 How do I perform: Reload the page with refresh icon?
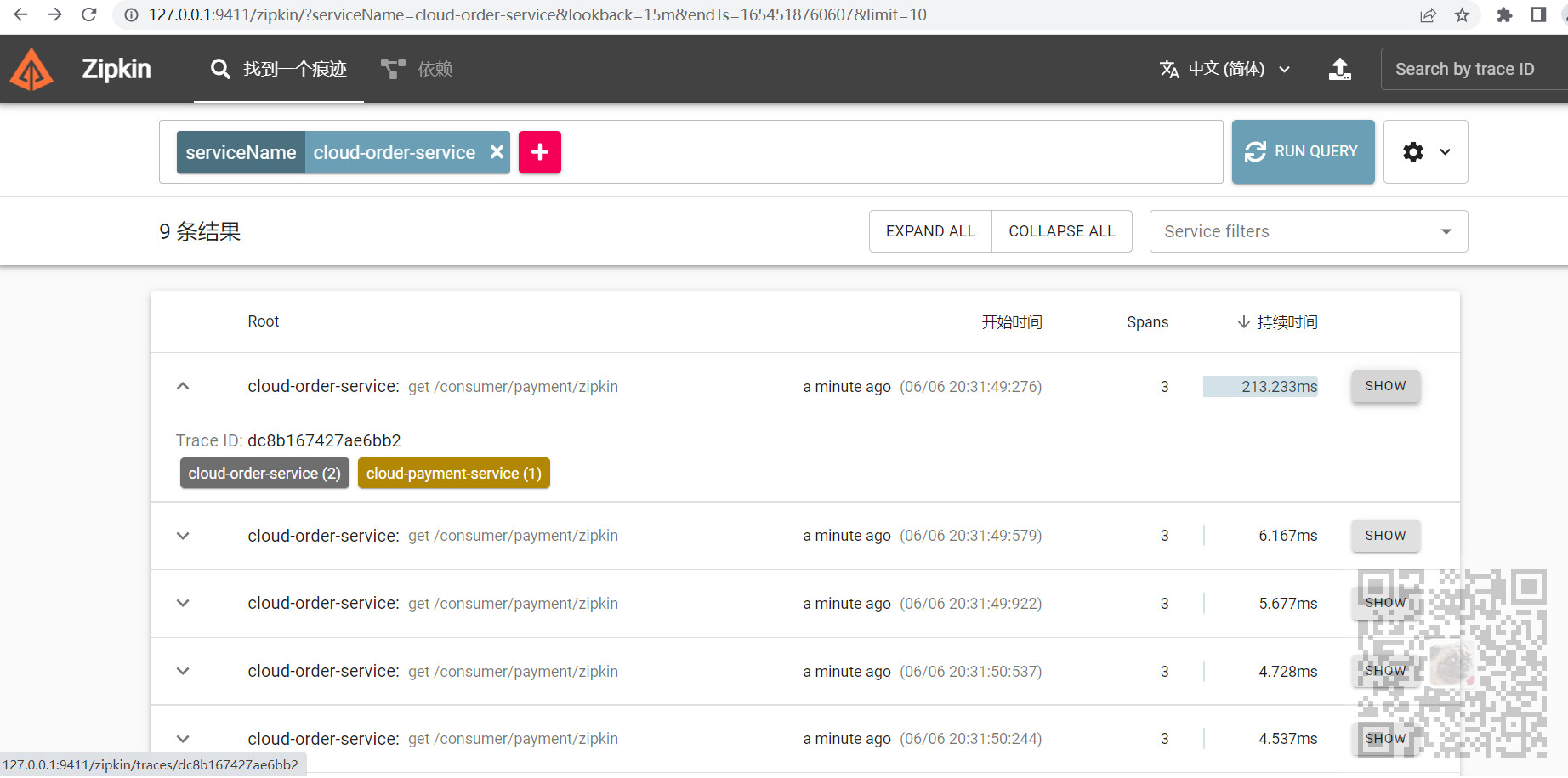pyautogui.click(x=88, y=14)
